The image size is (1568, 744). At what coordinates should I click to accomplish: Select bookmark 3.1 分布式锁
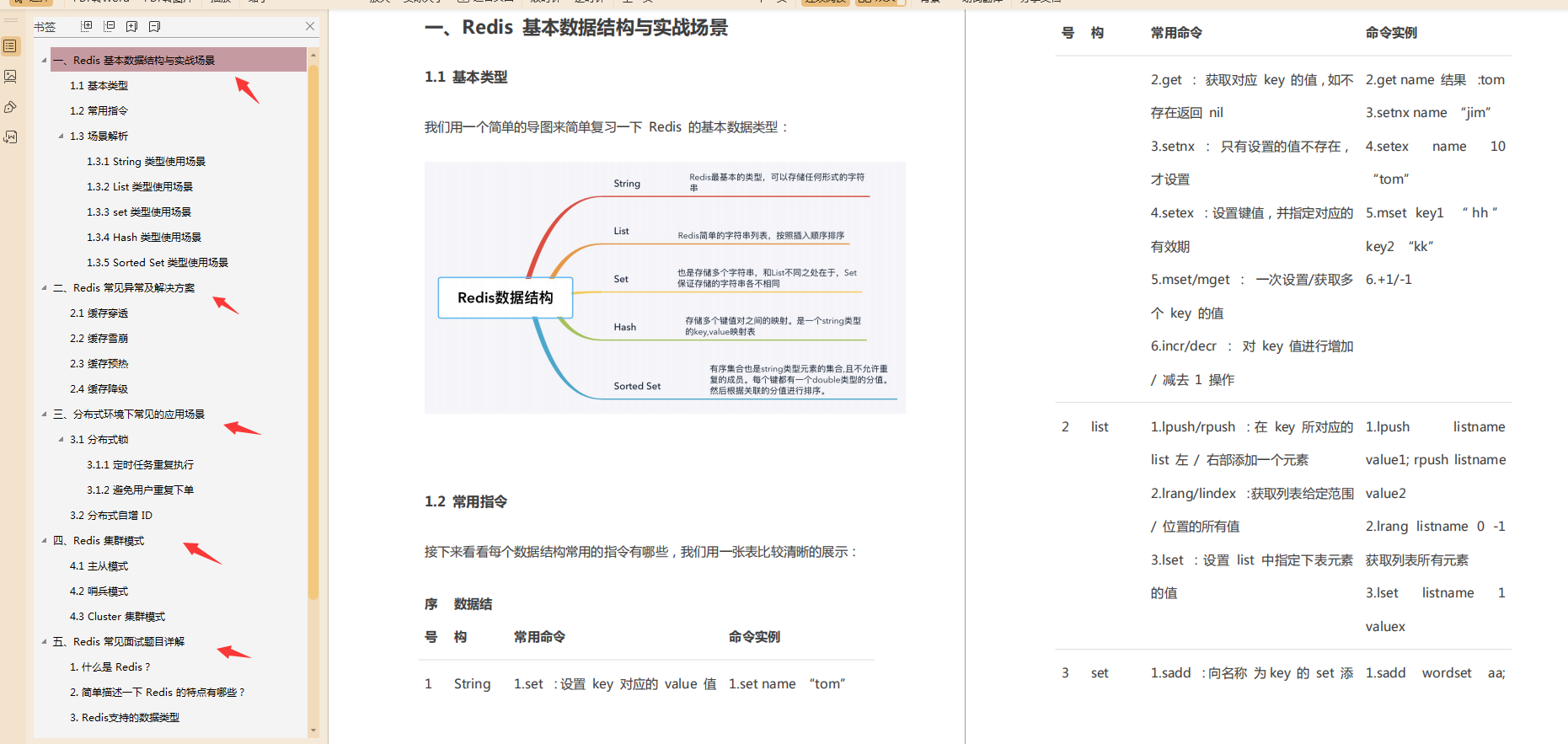(99, 440)
